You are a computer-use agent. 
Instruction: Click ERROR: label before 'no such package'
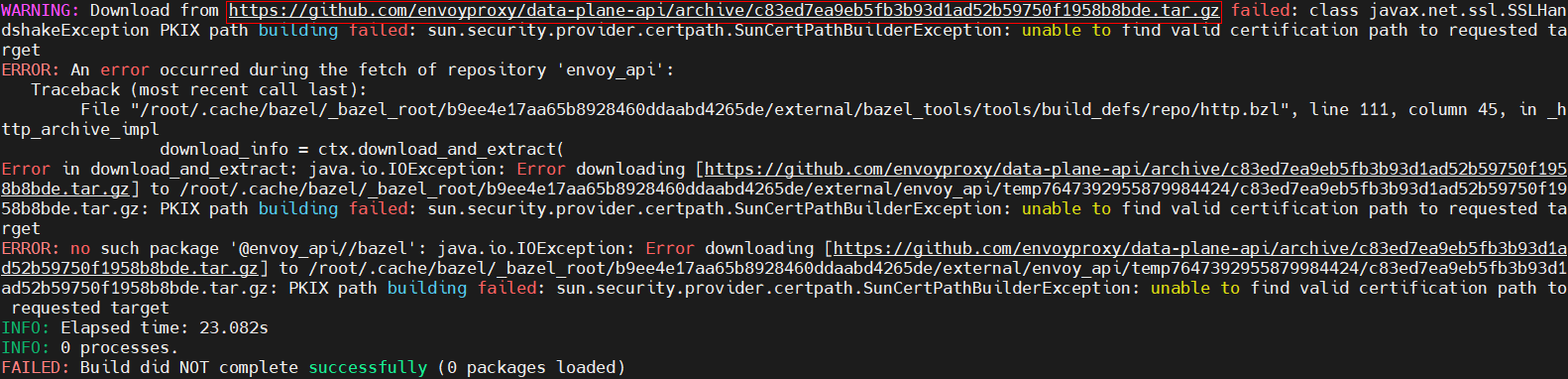(31, 249)
